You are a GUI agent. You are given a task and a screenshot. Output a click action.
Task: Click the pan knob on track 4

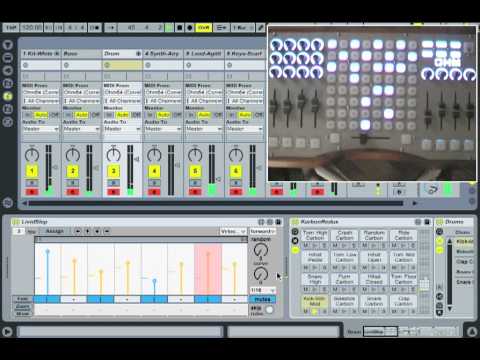coord(154,155)
